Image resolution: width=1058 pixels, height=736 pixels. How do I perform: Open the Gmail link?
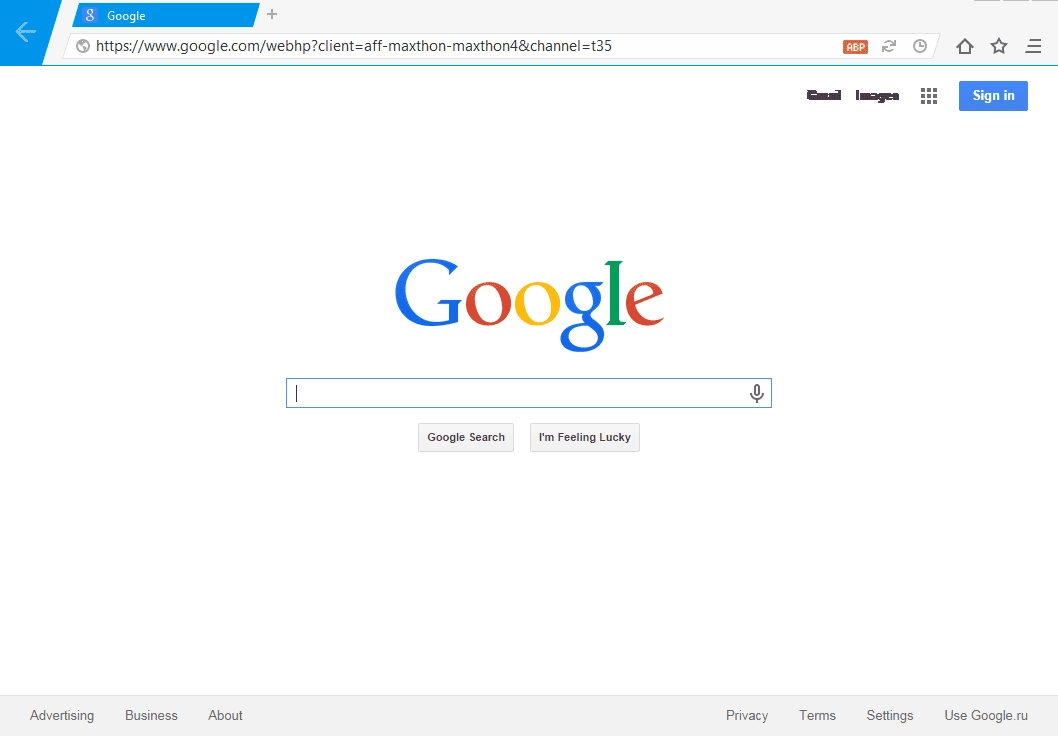pos(824,95)
